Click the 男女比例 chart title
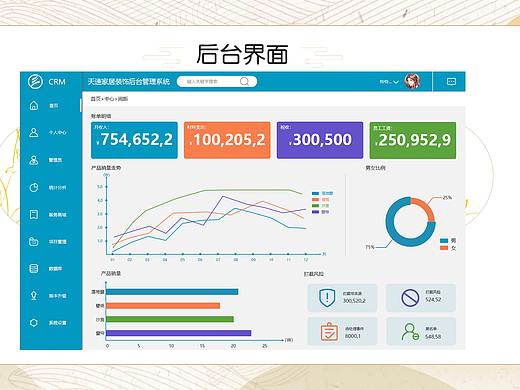This screenshot has width=520, height=390. click(375, 168)
